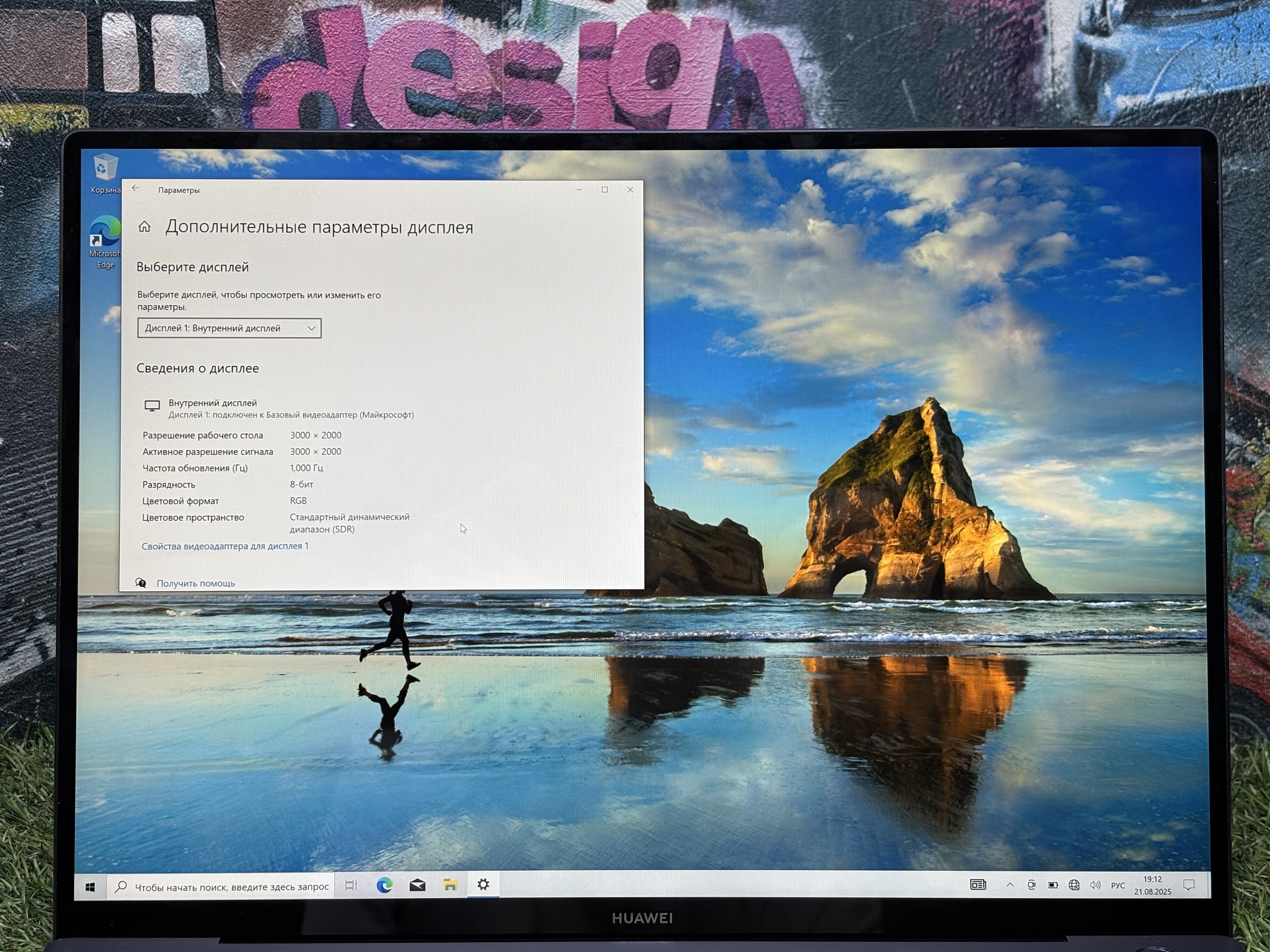Click the battery status tray icon
The width and height of the screenshot is (1270, 952).
tap(1053, 885)
